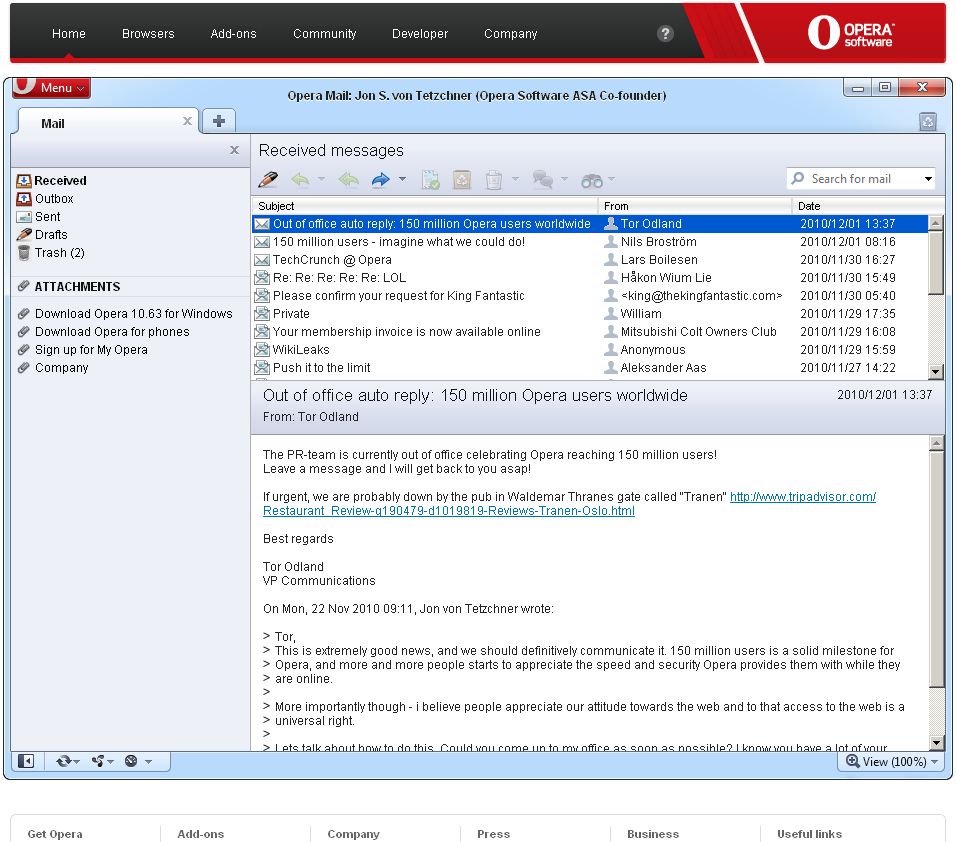Compose a new message with the pen icon
The width and height of the screenshot is (956, 842).
coord(268,179)
